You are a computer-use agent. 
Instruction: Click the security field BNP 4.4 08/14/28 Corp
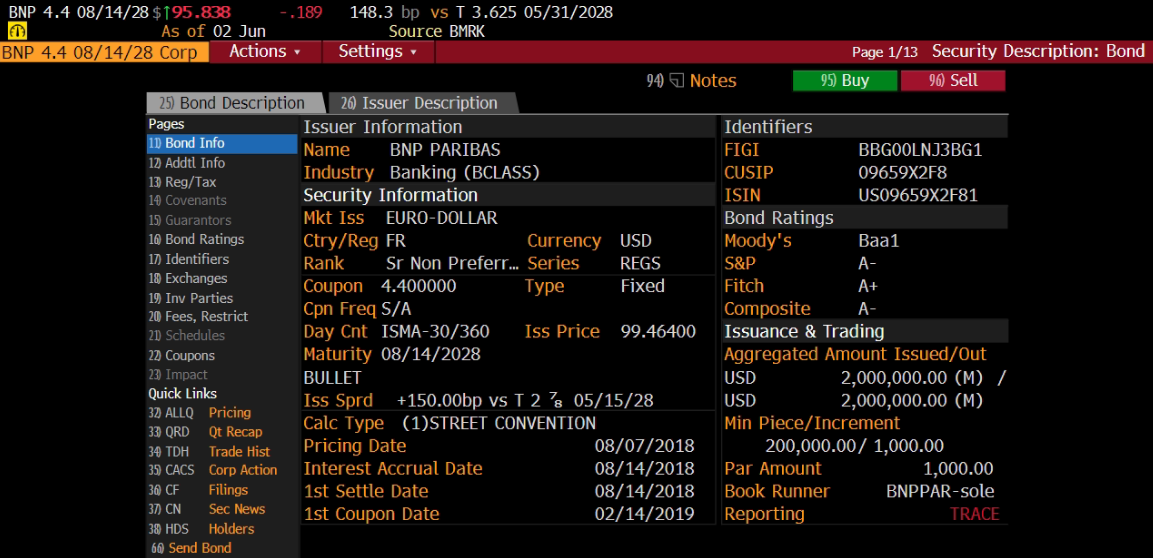(x=104, y=52)
